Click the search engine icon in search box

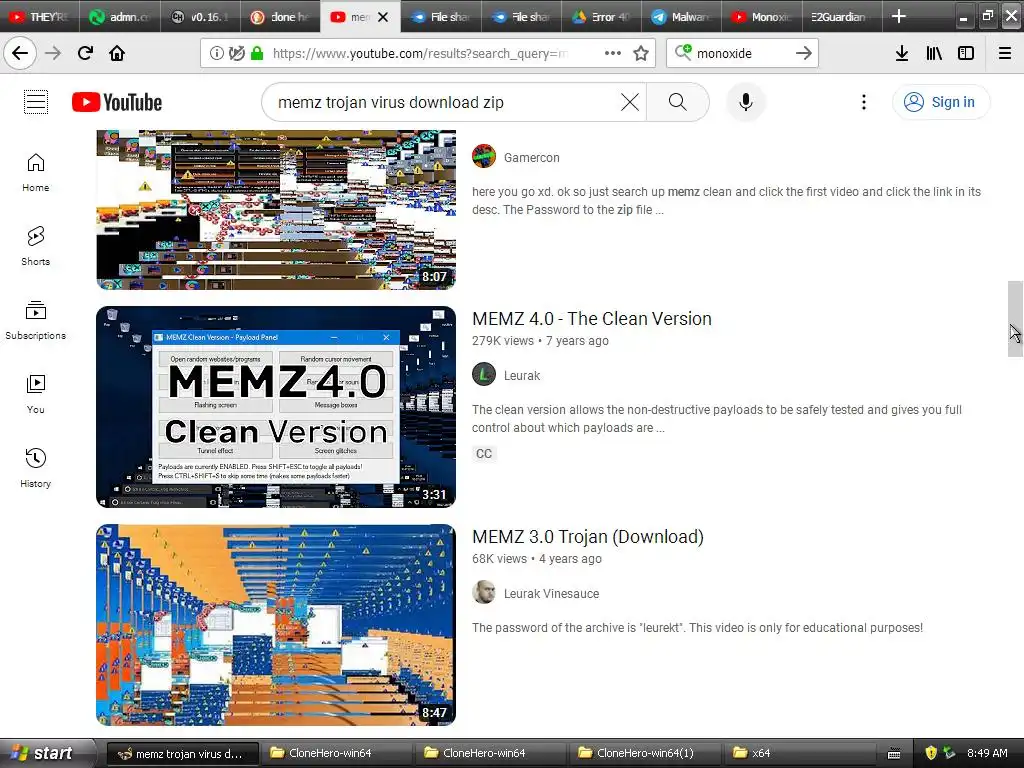coord(683,52)
